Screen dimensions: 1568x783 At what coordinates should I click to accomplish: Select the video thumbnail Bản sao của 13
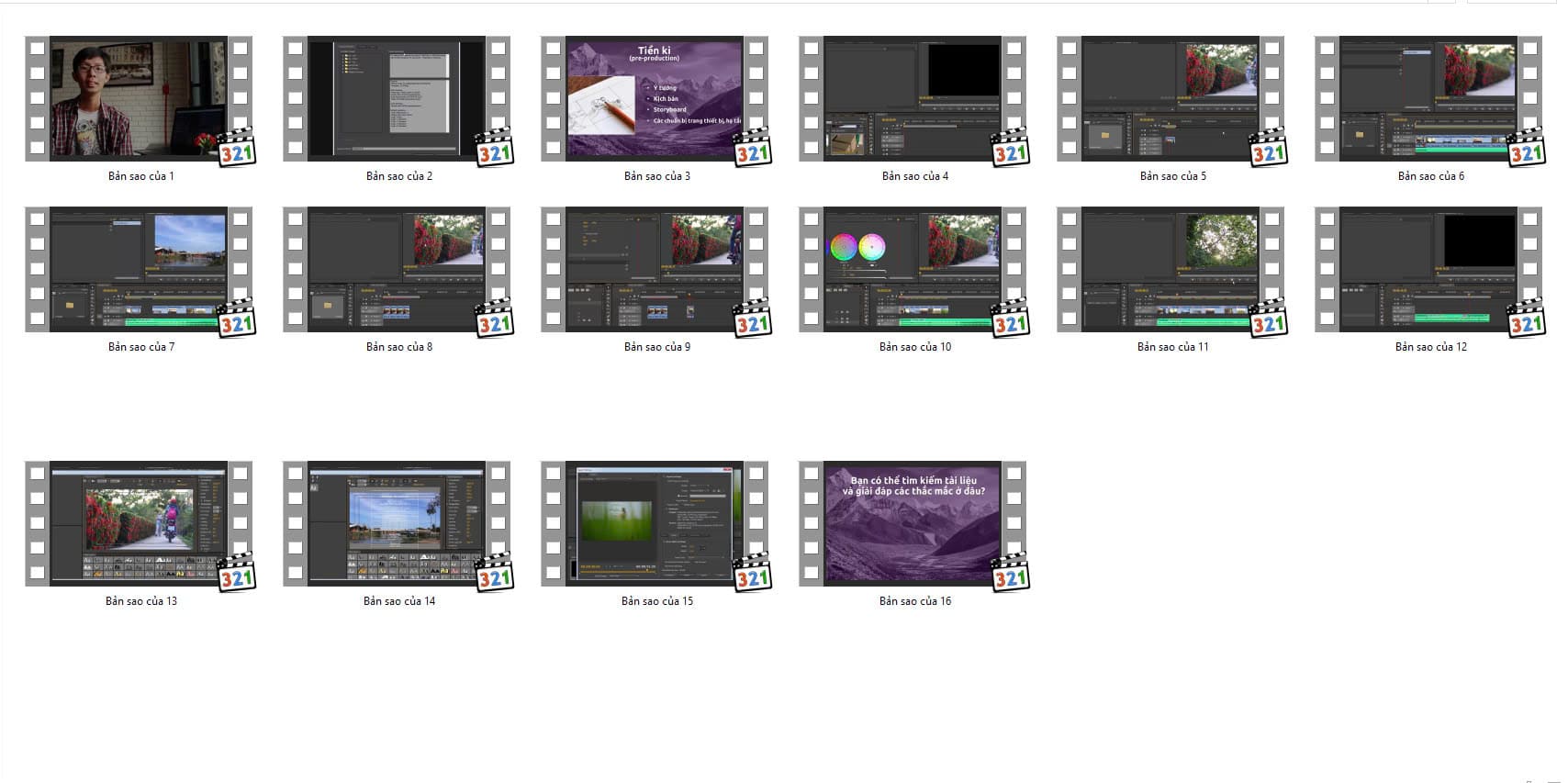point(139,524)
